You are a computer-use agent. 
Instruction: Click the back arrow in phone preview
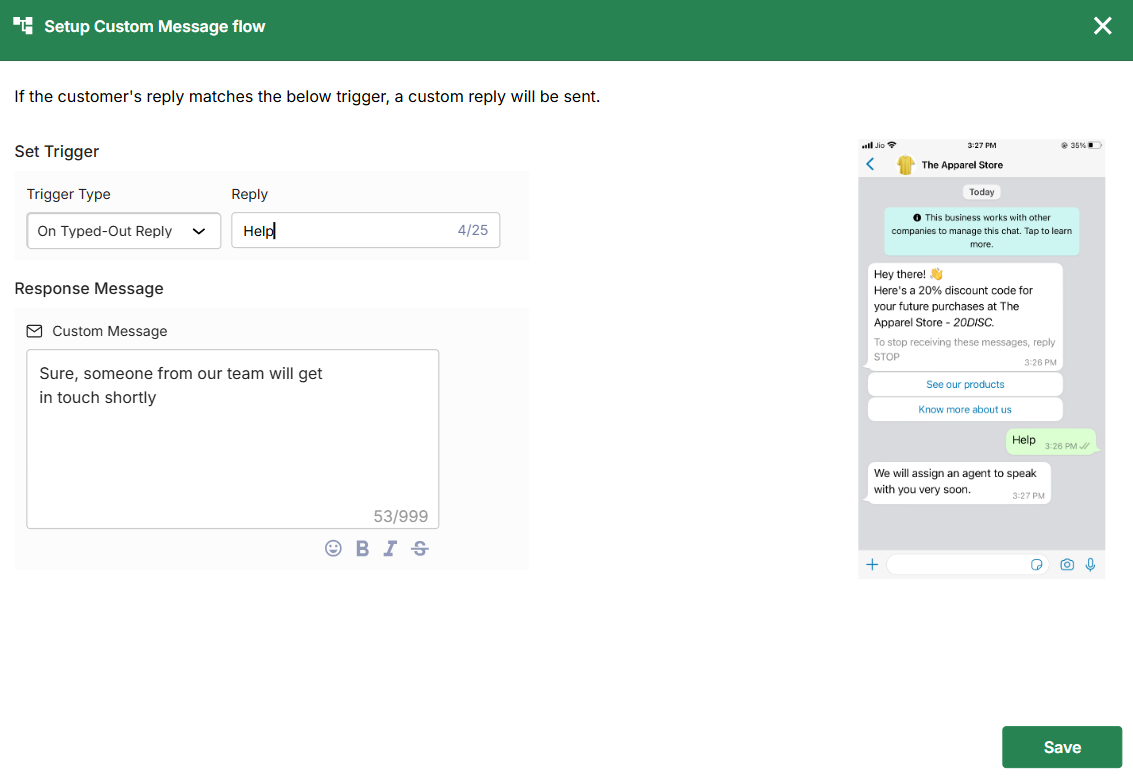coord(871,164)
